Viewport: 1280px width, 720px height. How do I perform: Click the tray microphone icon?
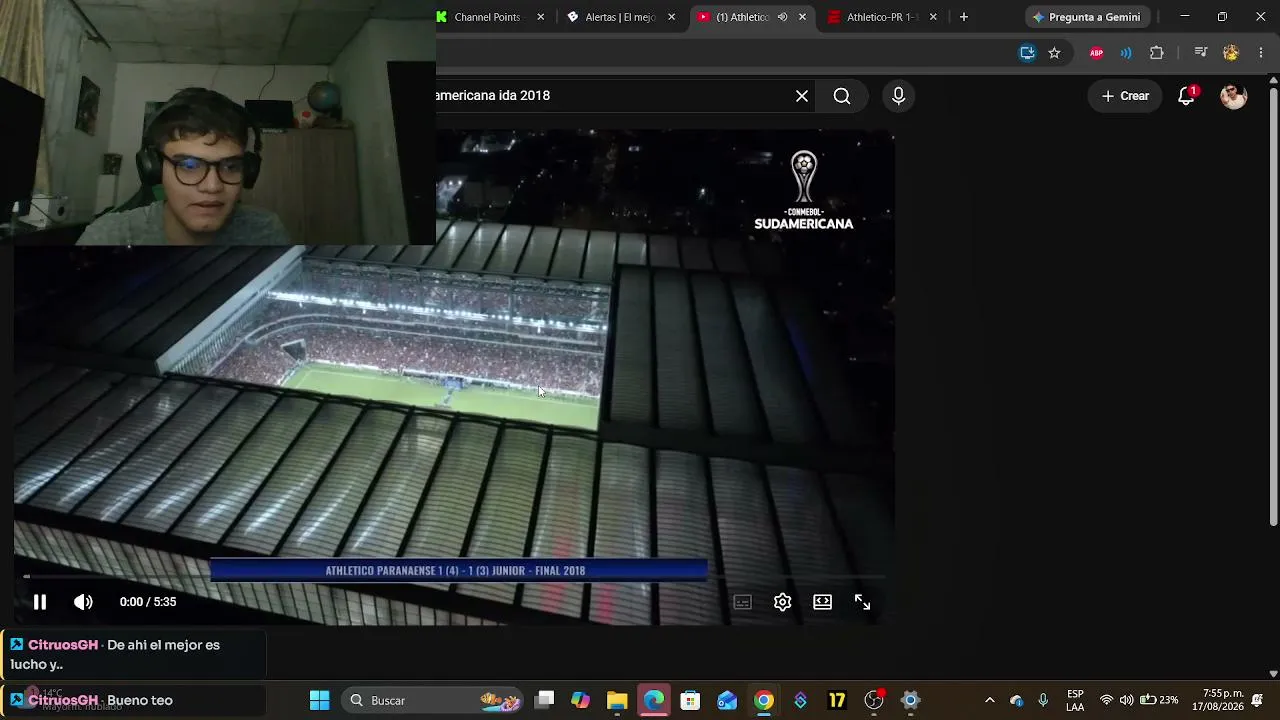pos(1043,700)
